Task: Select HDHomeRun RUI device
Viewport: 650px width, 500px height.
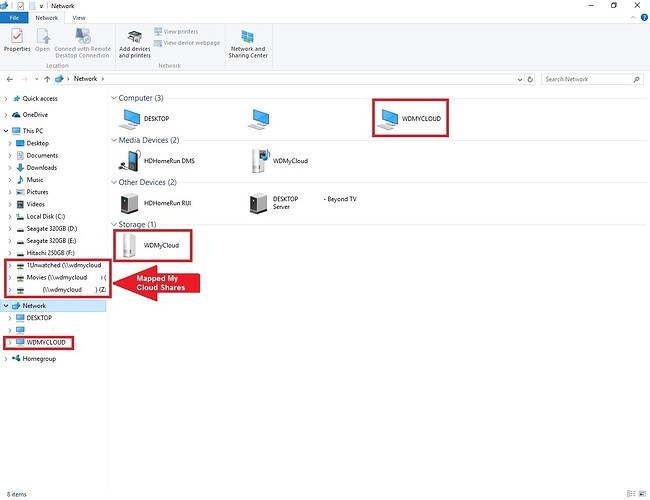Action: click(155, 203)
